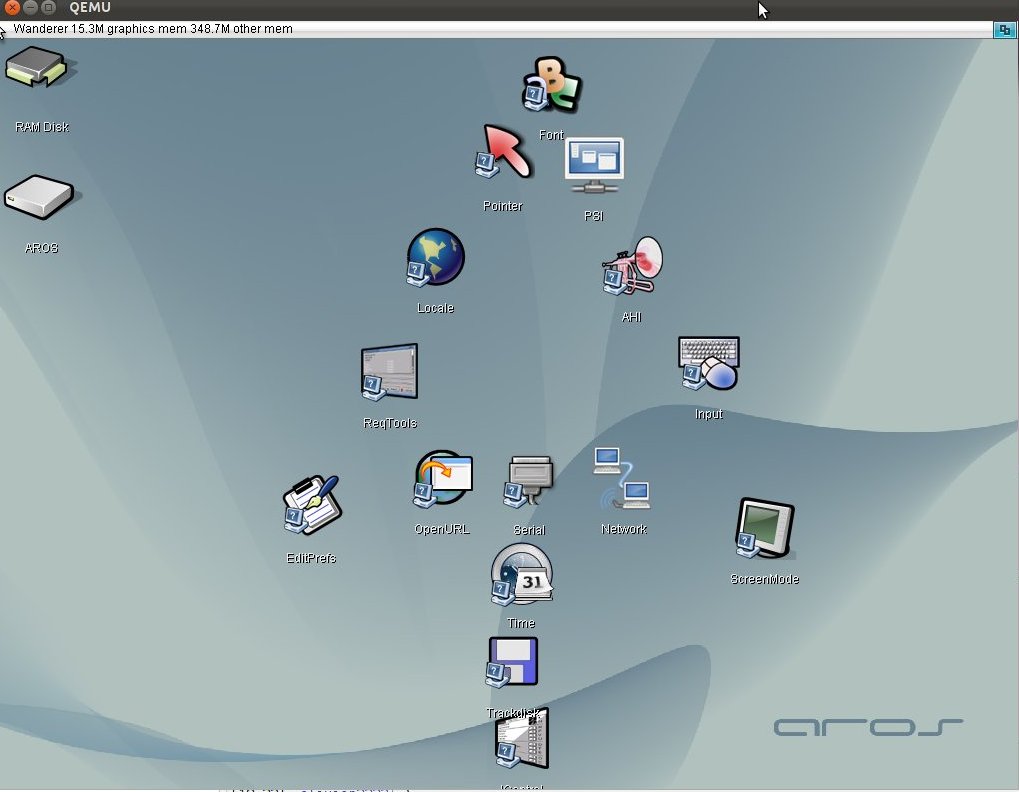1019x792 pixels.
Task: Click the IControl preferences icon
Action: 521,741
